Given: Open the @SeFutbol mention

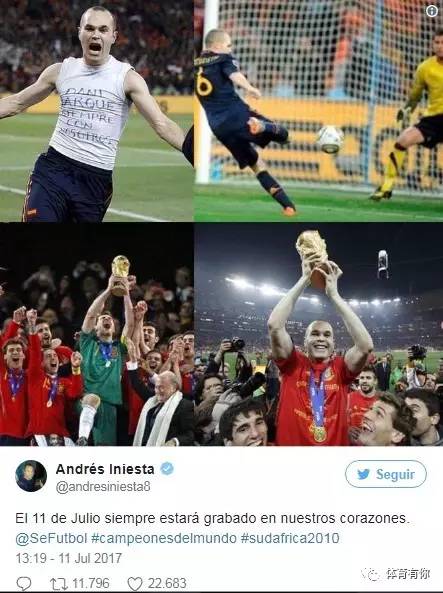Looking at the screenshot, I should pyautogui.click(x=51, y=538).
